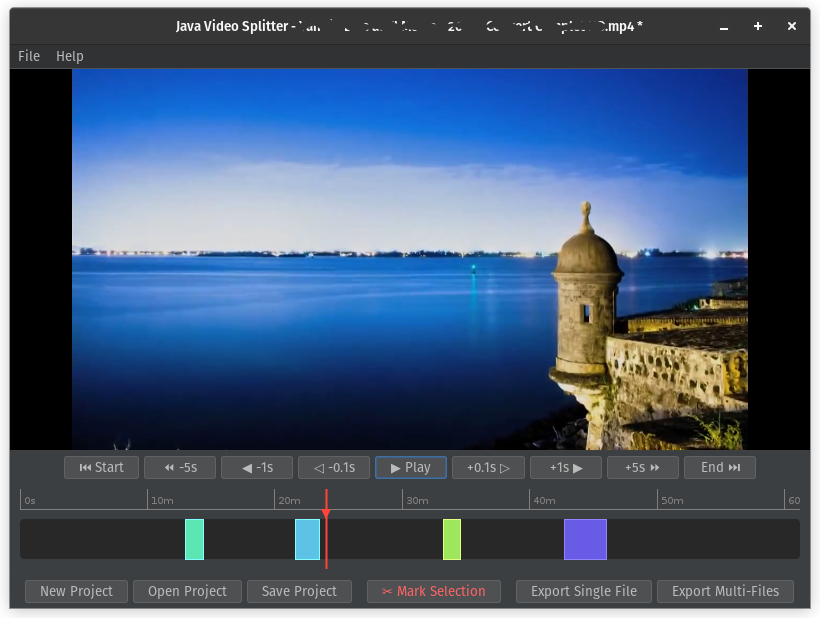Export selections as Multi-Files

pos(725,591)
